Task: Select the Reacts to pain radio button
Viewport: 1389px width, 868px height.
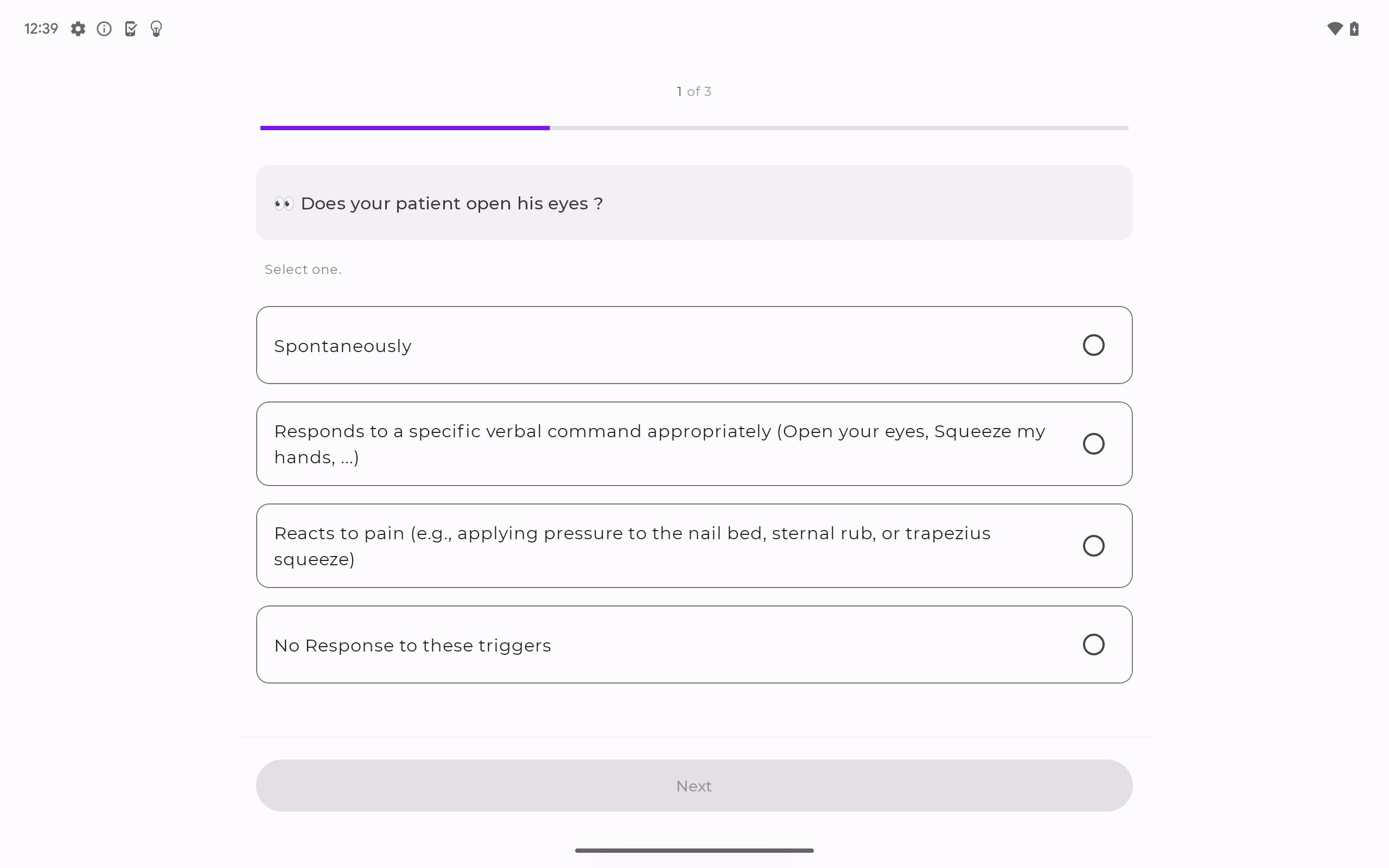Action: (1093, 546)
